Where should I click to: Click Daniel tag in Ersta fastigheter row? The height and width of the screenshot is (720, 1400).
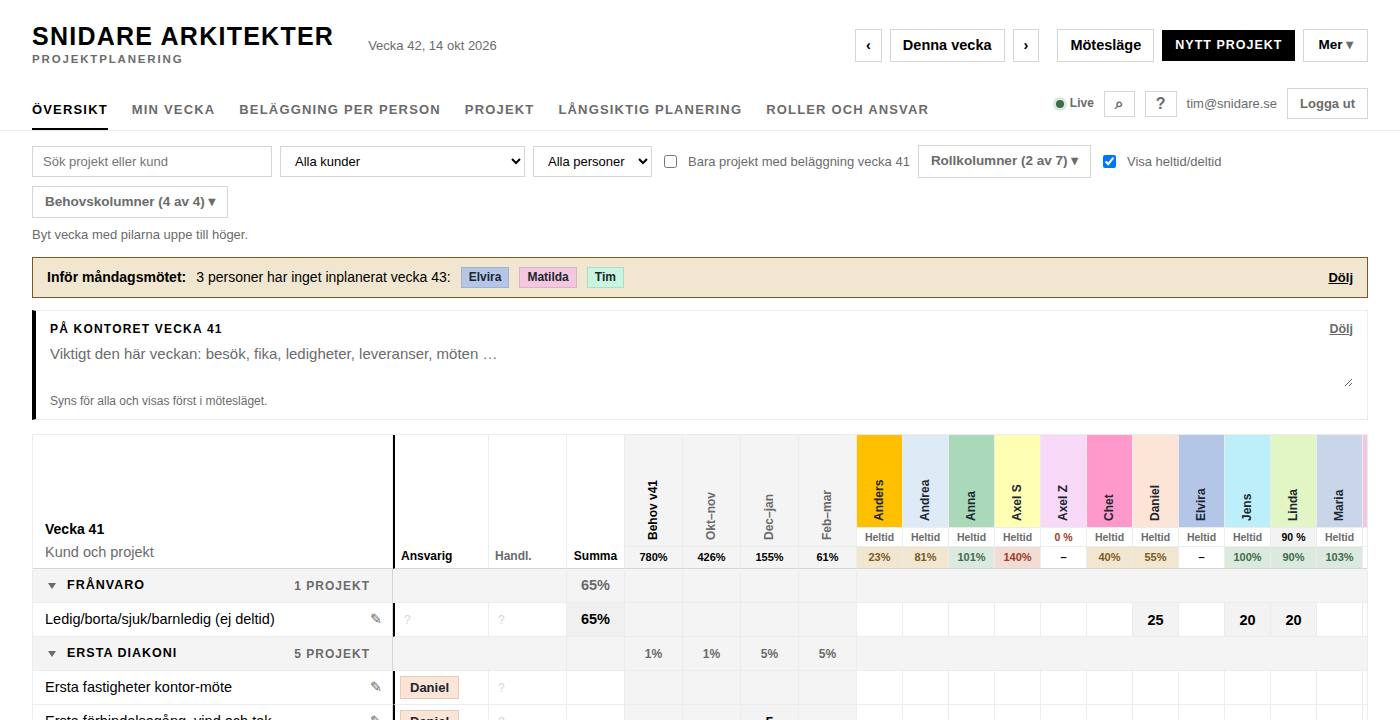pos(429,687)
